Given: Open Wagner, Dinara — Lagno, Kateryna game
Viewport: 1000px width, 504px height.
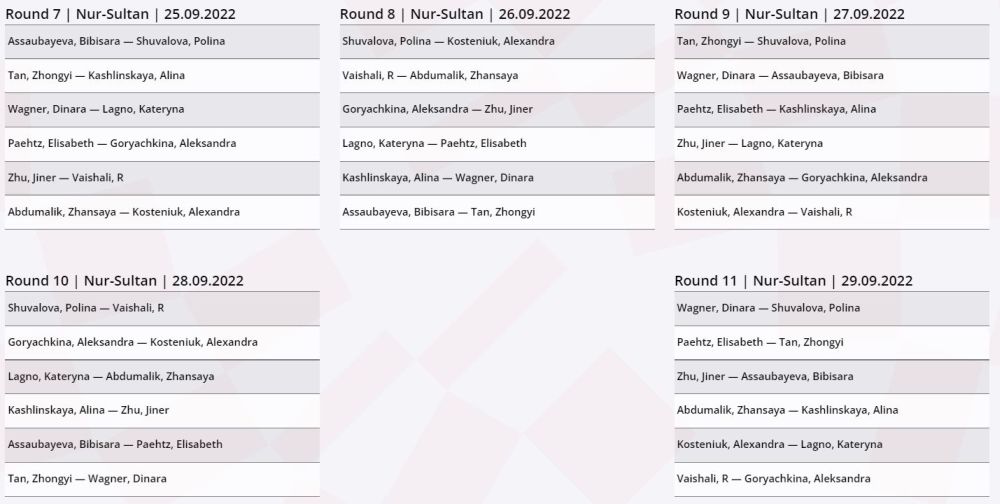Looking at the screenshot, I should click(x=96, y=110).
